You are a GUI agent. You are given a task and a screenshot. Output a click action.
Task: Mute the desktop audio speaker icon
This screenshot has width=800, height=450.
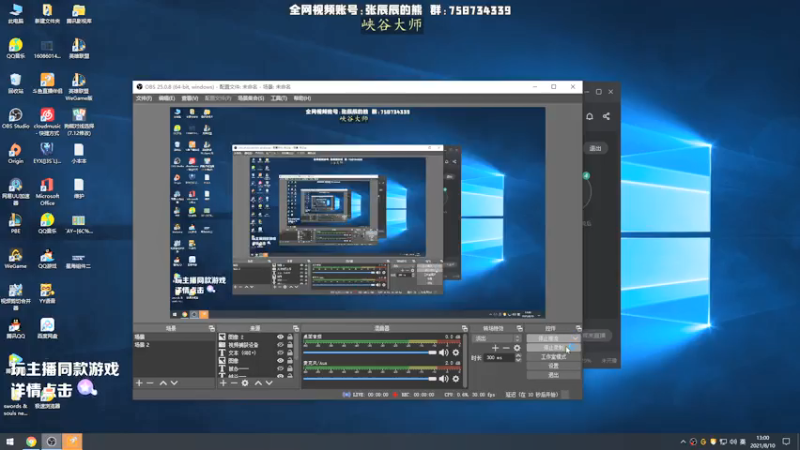coord(443,353)
